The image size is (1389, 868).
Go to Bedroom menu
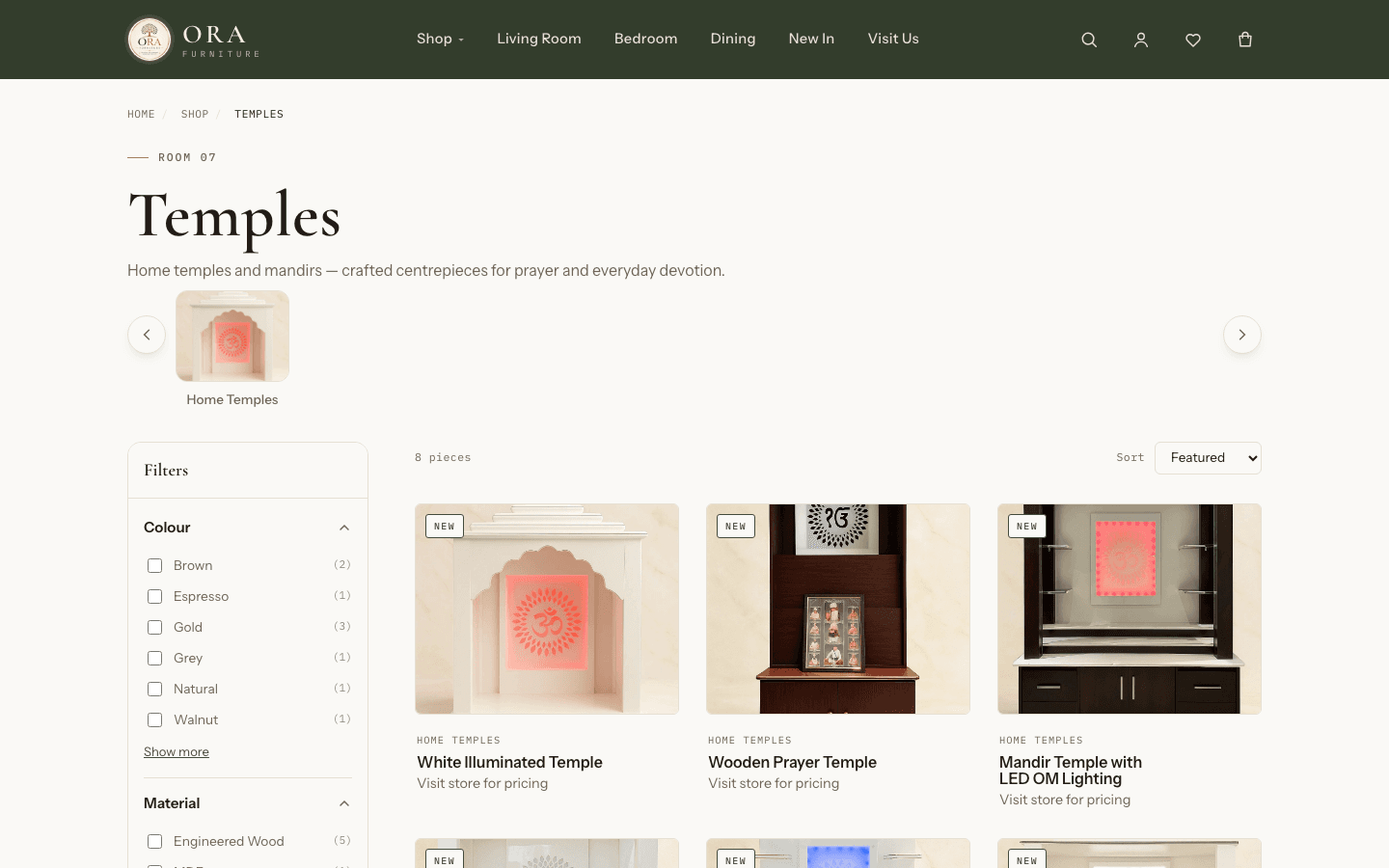646,39
